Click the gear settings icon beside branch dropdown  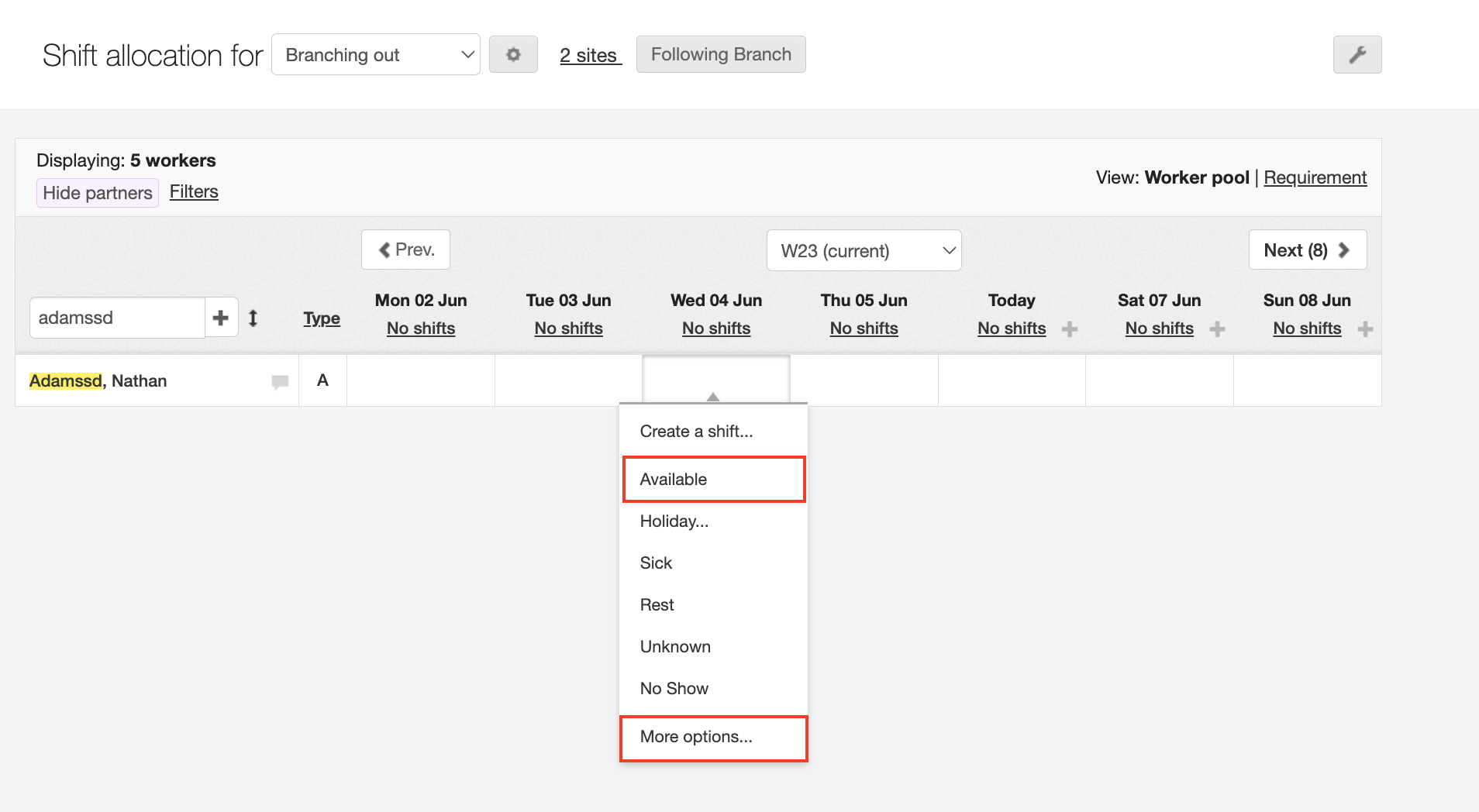coord(513,55)
